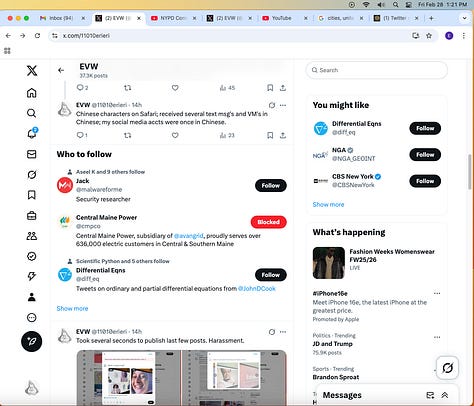Follow Differential Eqns in Who to follow
474x406 pixels.
271,275
